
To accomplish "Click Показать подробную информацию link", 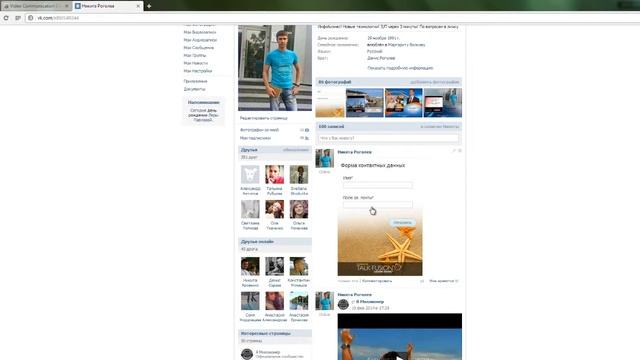I will pos(400,68).
